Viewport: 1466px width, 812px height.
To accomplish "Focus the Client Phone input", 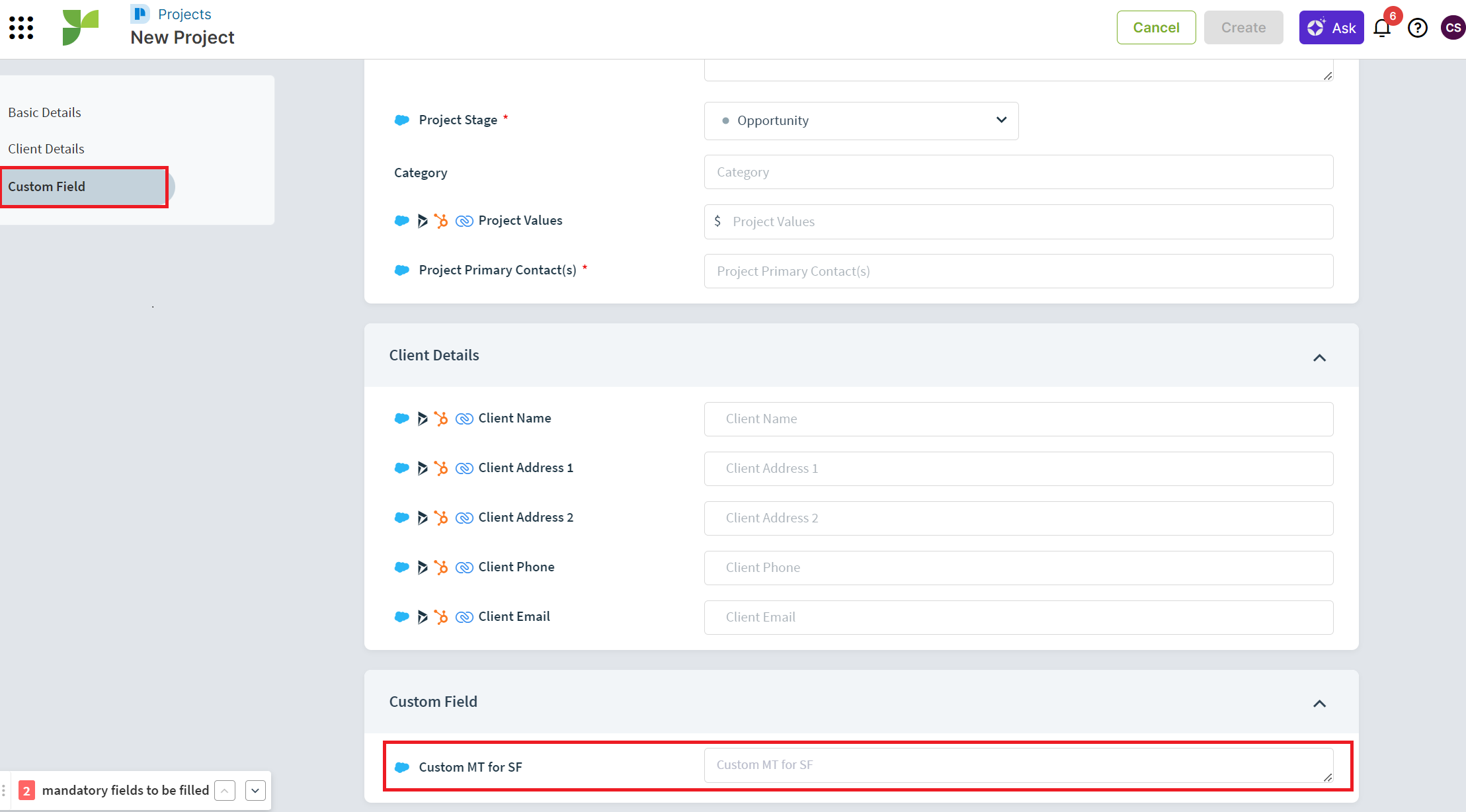I will (x=1018, y=568).
